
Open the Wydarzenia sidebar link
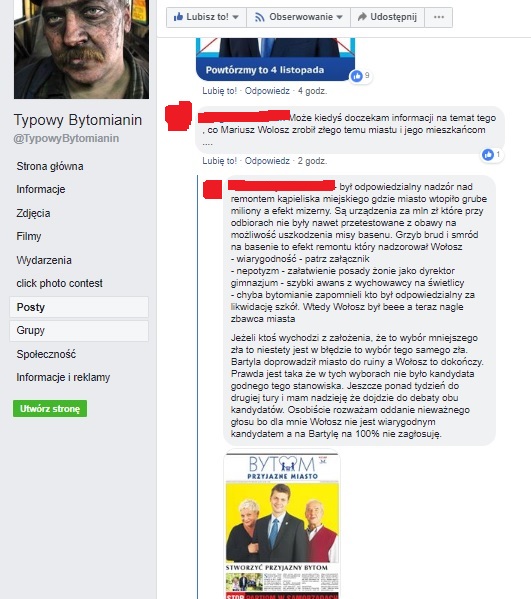(x=44, y=260)
